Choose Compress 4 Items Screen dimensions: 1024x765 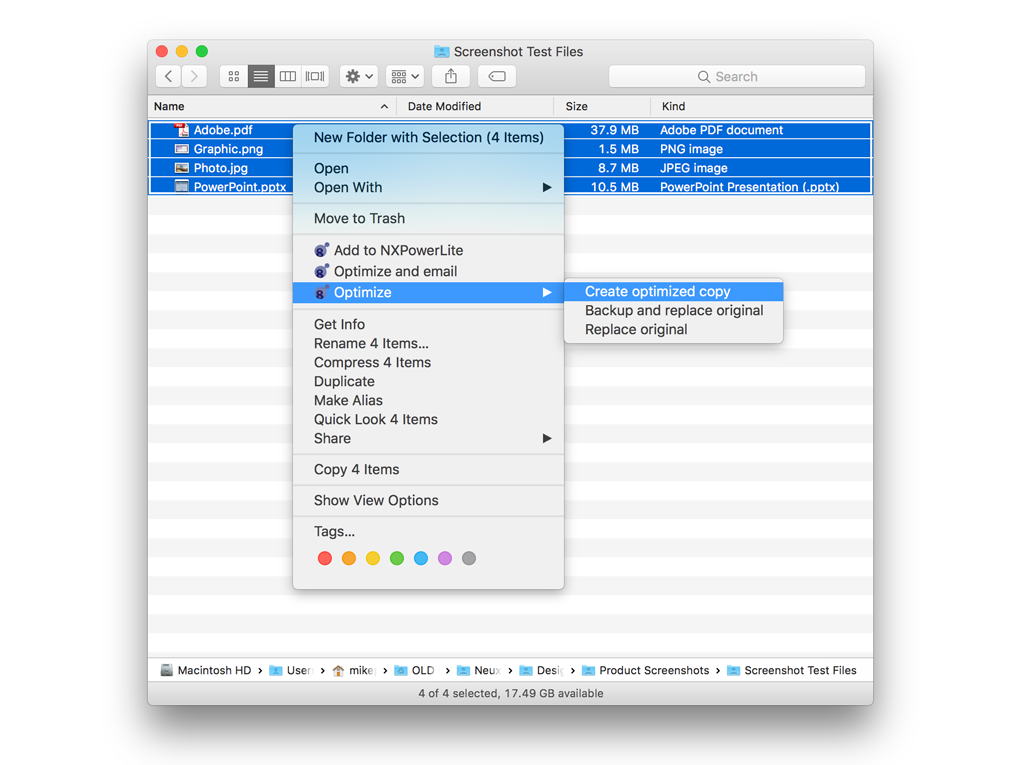[x=428, y=363]
